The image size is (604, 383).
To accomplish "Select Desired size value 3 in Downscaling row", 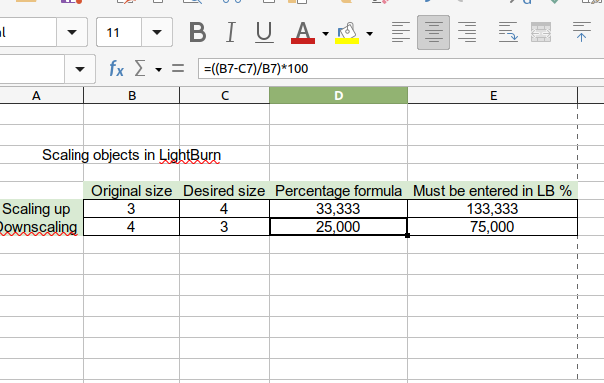I will (x=224, y=227).
